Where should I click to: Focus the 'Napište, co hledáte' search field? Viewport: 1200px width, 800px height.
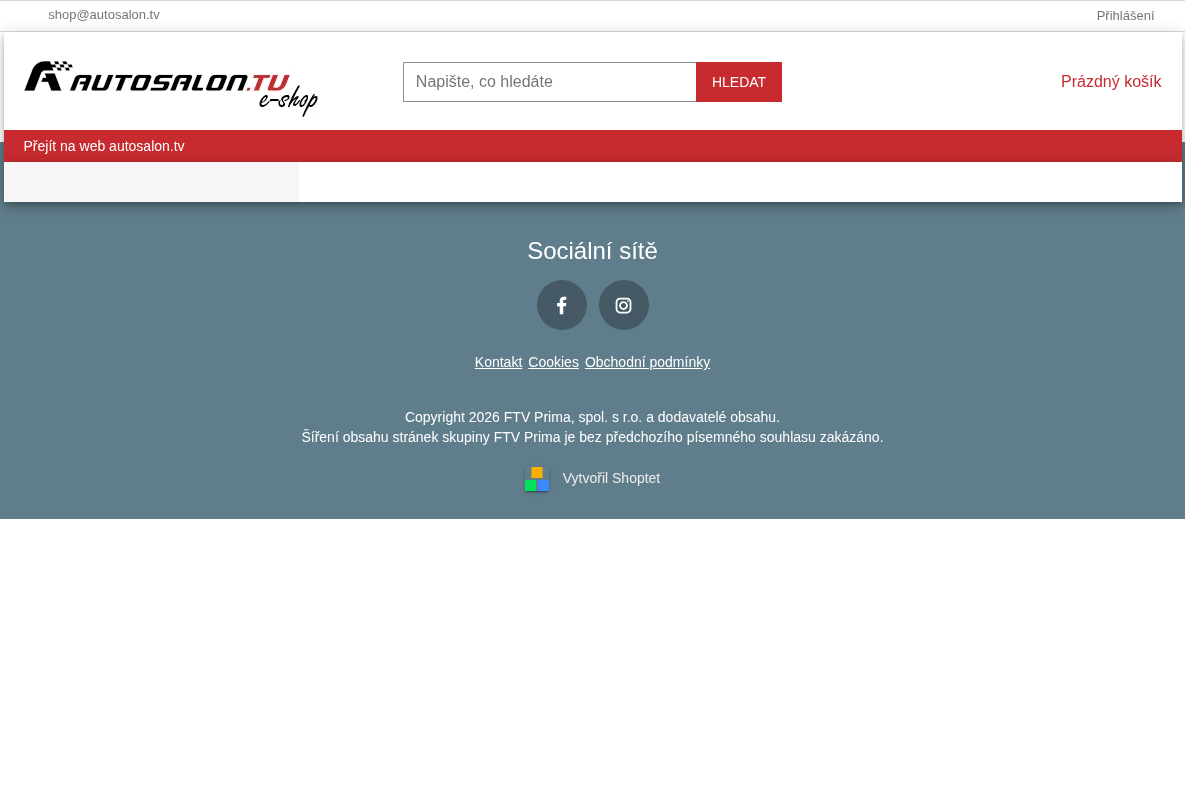pyautogui.click(x=550, y=82)
